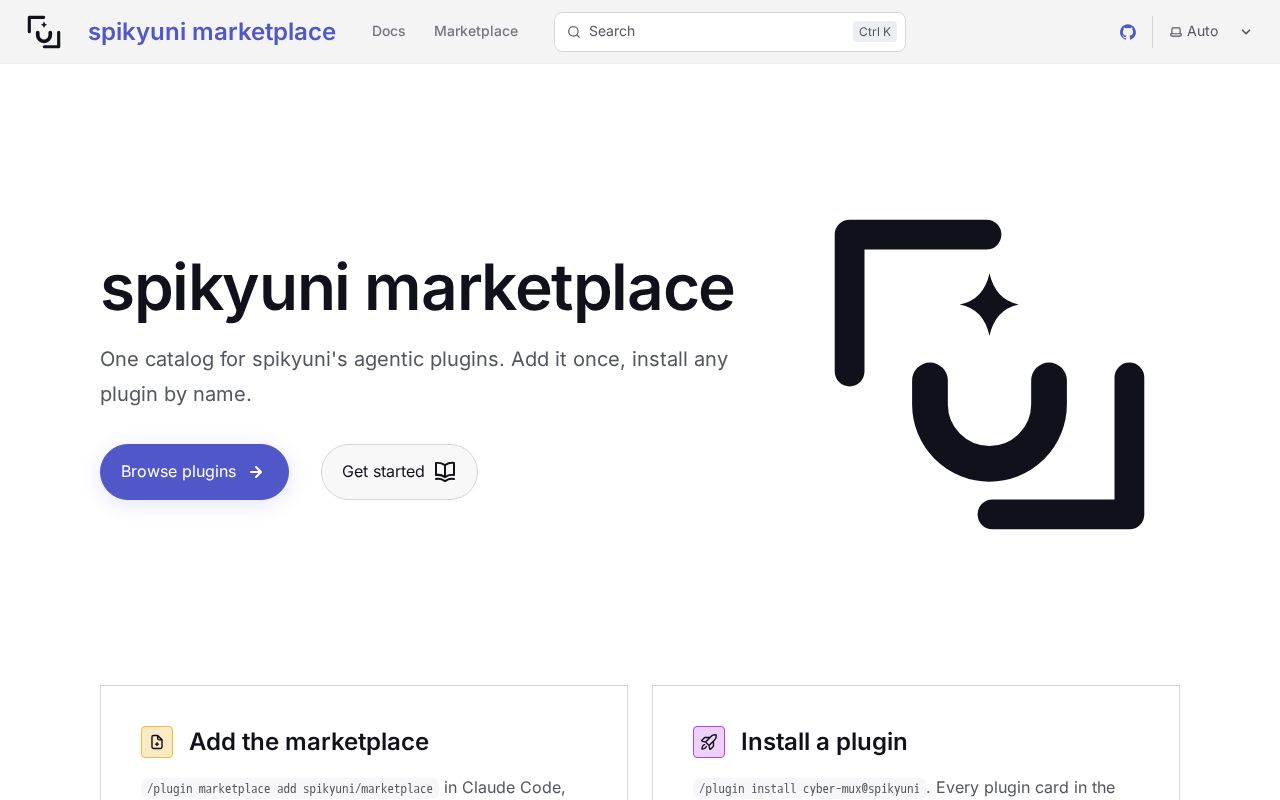Image resolution: width=1280 pixels, height=800 pixels.
Task: Click the Browse plugins button
Action: pos(194,472)
